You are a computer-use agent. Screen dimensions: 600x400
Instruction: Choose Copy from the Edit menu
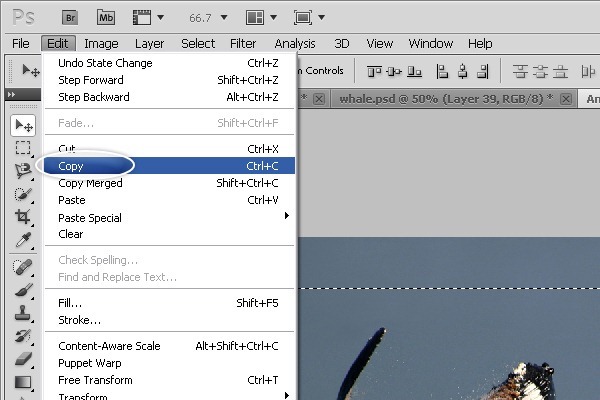click(x=71, y=166)
